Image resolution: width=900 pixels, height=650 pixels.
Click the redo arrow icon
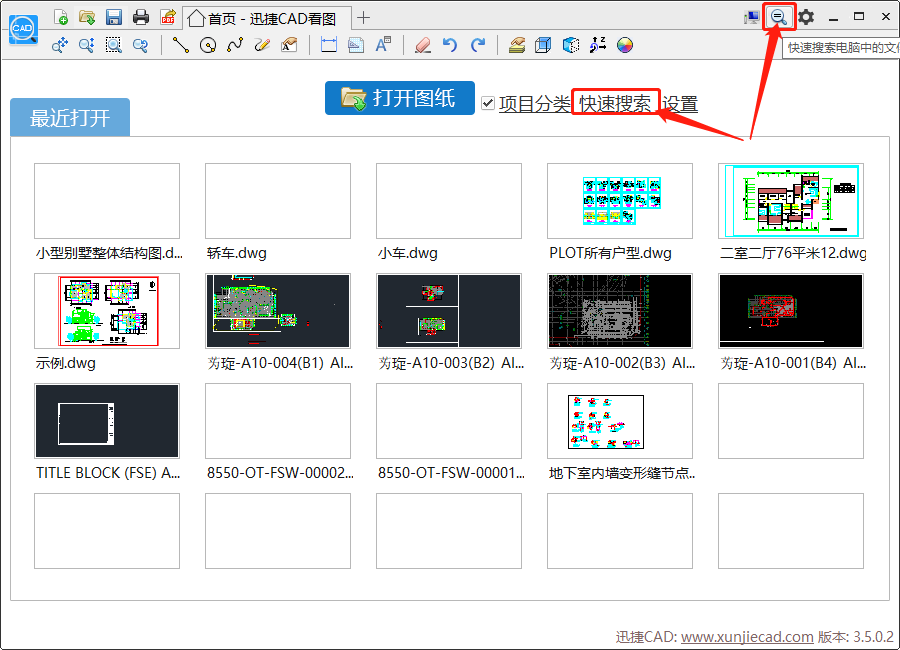coord(478,45)
